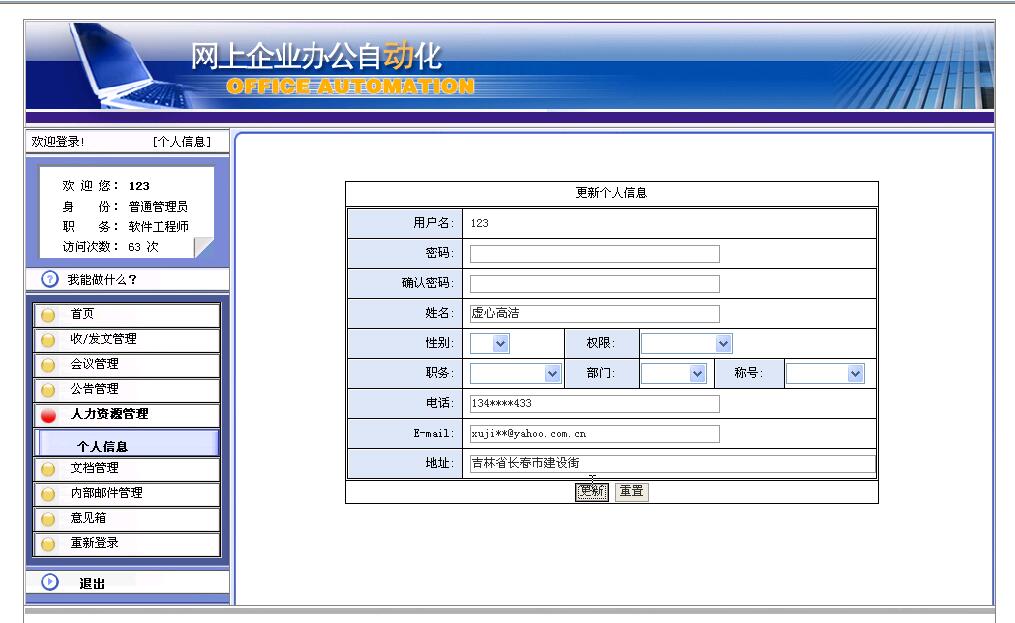Click the 重置 button
Screen dimensions: 1015x623
631,492
